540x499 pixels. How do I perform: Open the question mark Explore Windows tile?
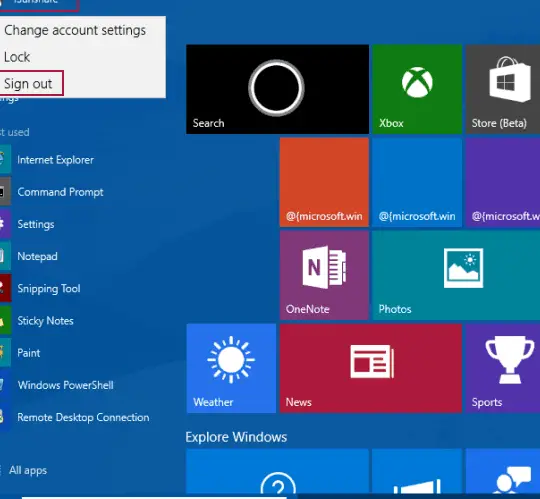coord(277,471)
